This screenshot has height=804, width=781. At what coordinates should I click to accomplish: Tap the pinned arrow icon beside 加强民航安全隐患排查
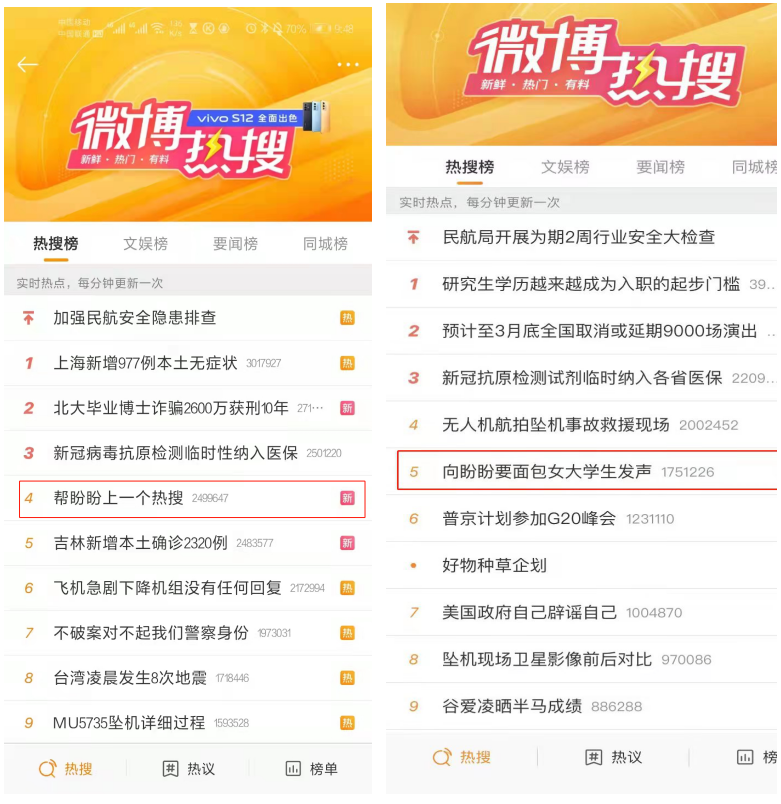29,318
